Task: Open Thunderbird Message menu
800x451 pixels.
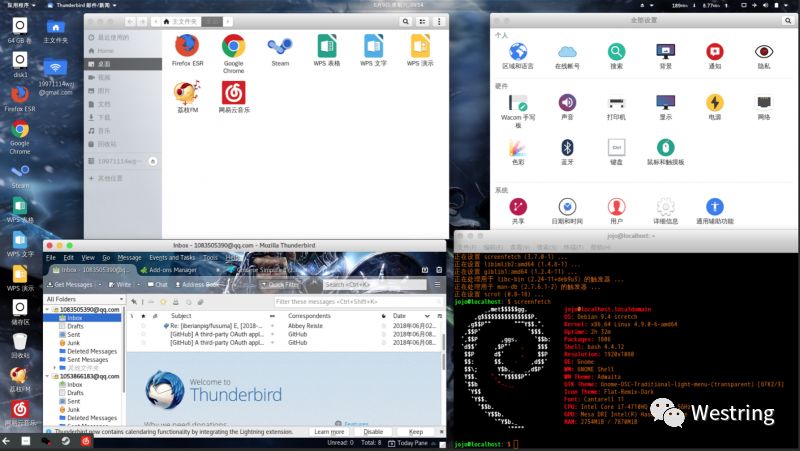Action: click(x=129, y=258)
